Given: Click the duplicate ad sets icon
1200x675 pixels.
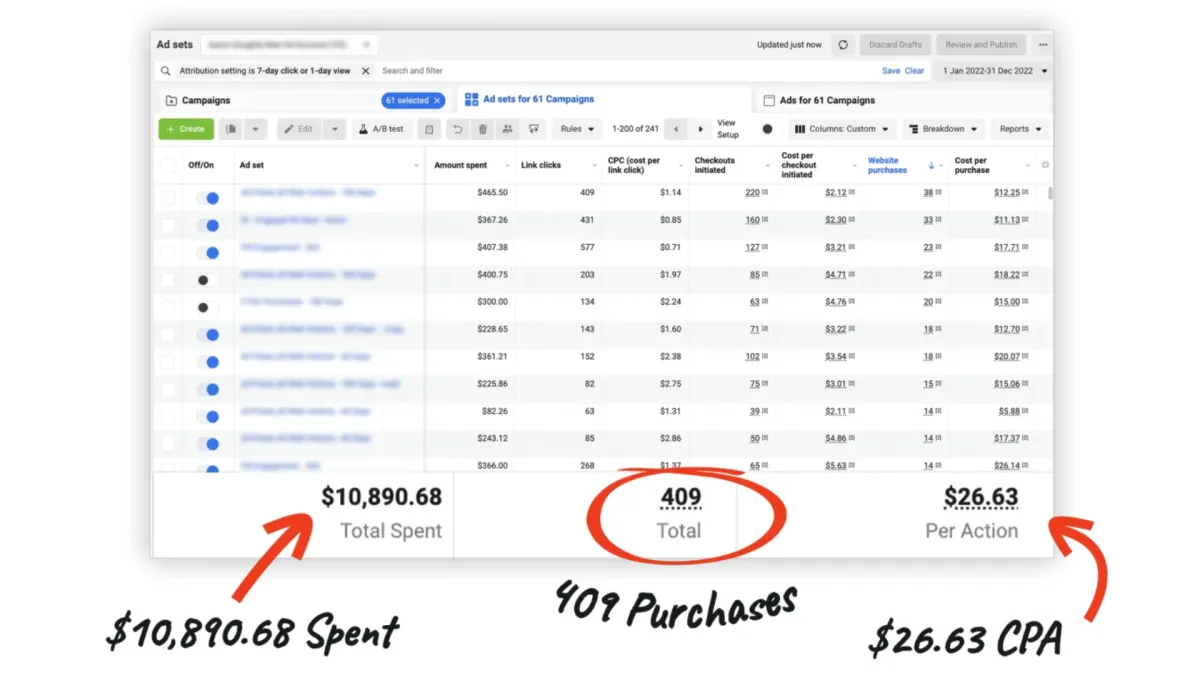Looking at the screenshot, I should (231, 129).
